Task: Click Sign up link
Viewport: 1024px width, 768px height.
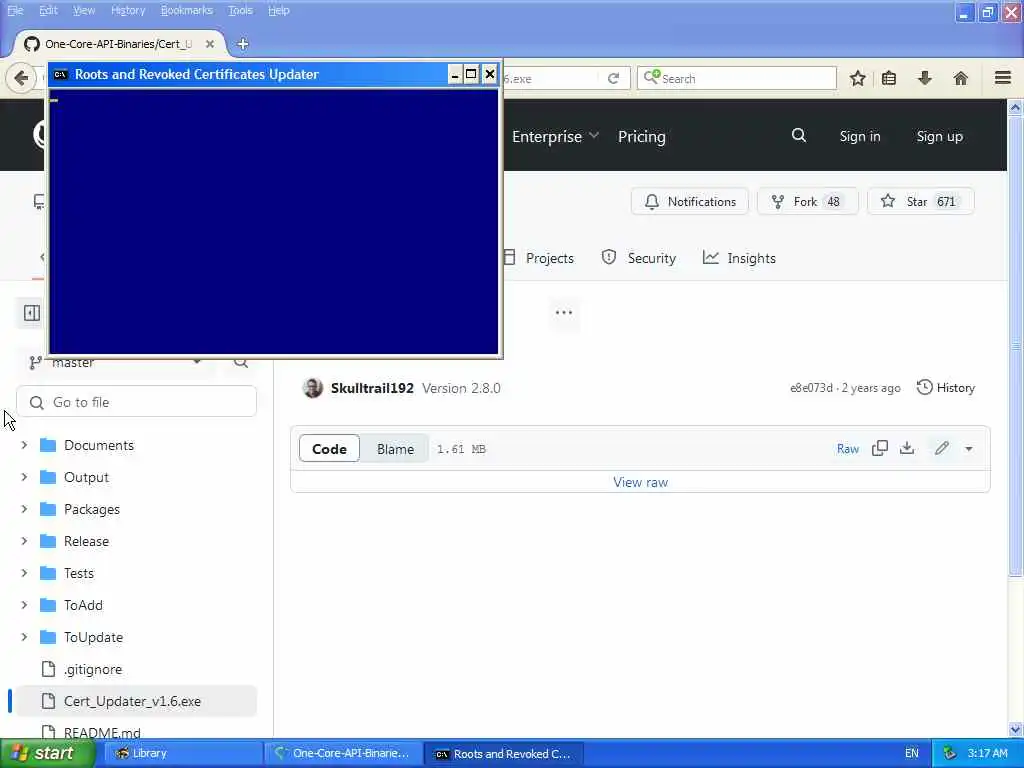Action: (x=939, y=136)
